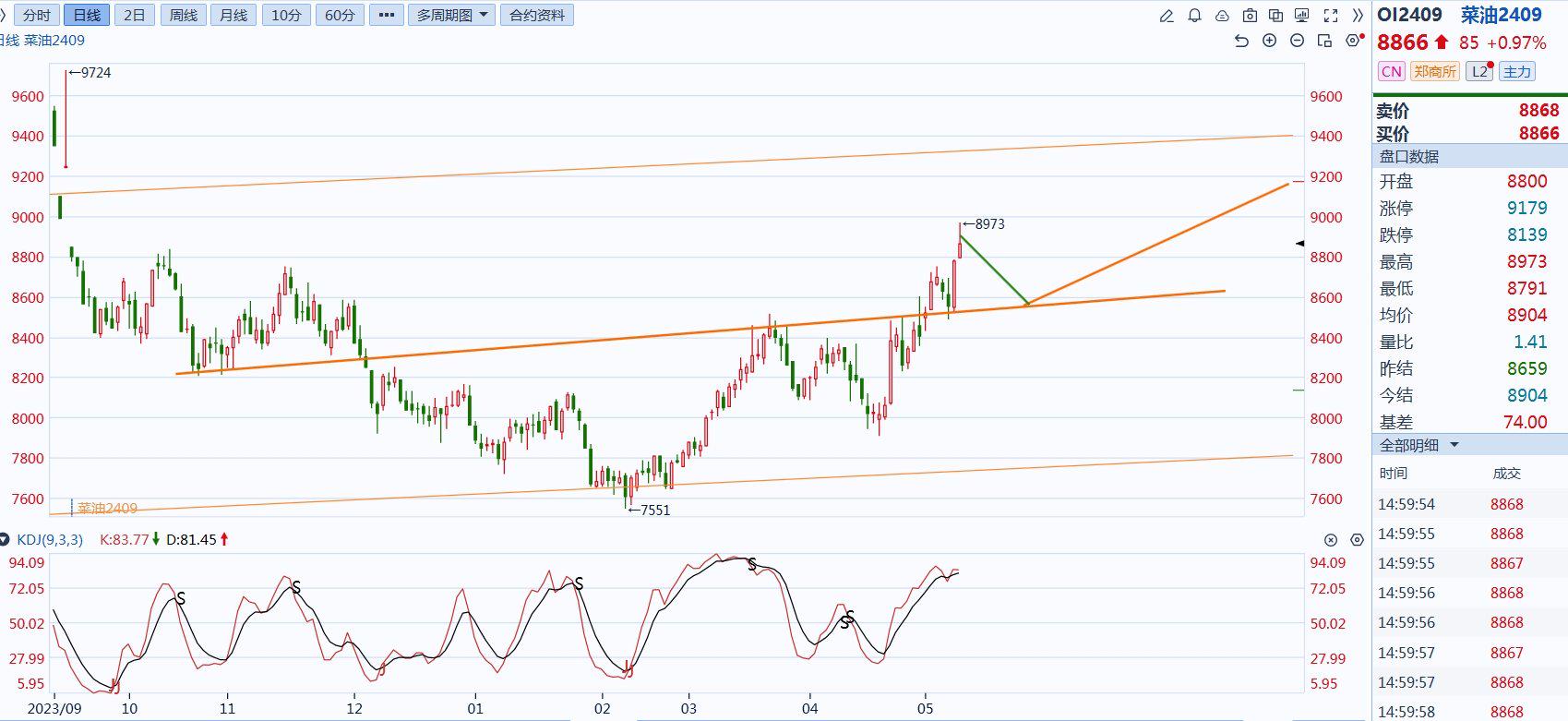Zoom in chart with plus icon
The image size is (1568, 721).
pyautogui.click(x=1269, y=41)
